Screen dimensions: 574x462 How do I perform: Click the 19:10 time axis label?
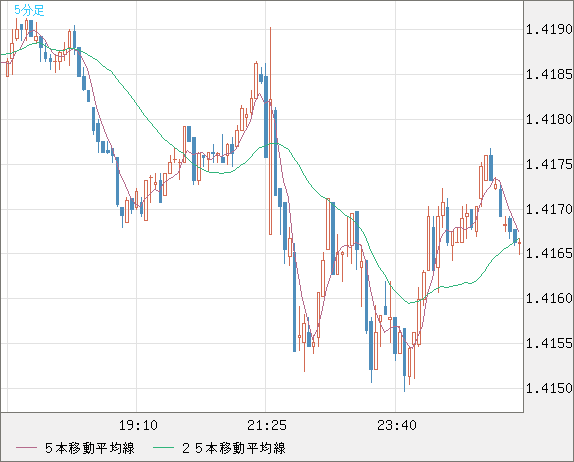[138, 425]
